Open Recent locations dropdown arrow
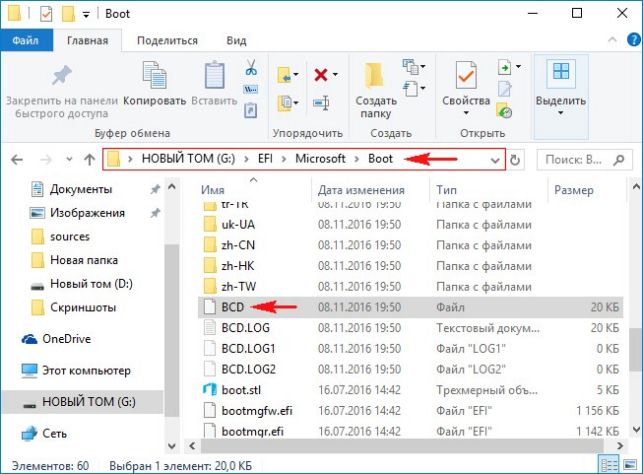Image resolution: width=643 pixels, height=474 pixels. (x=69, y=160)
